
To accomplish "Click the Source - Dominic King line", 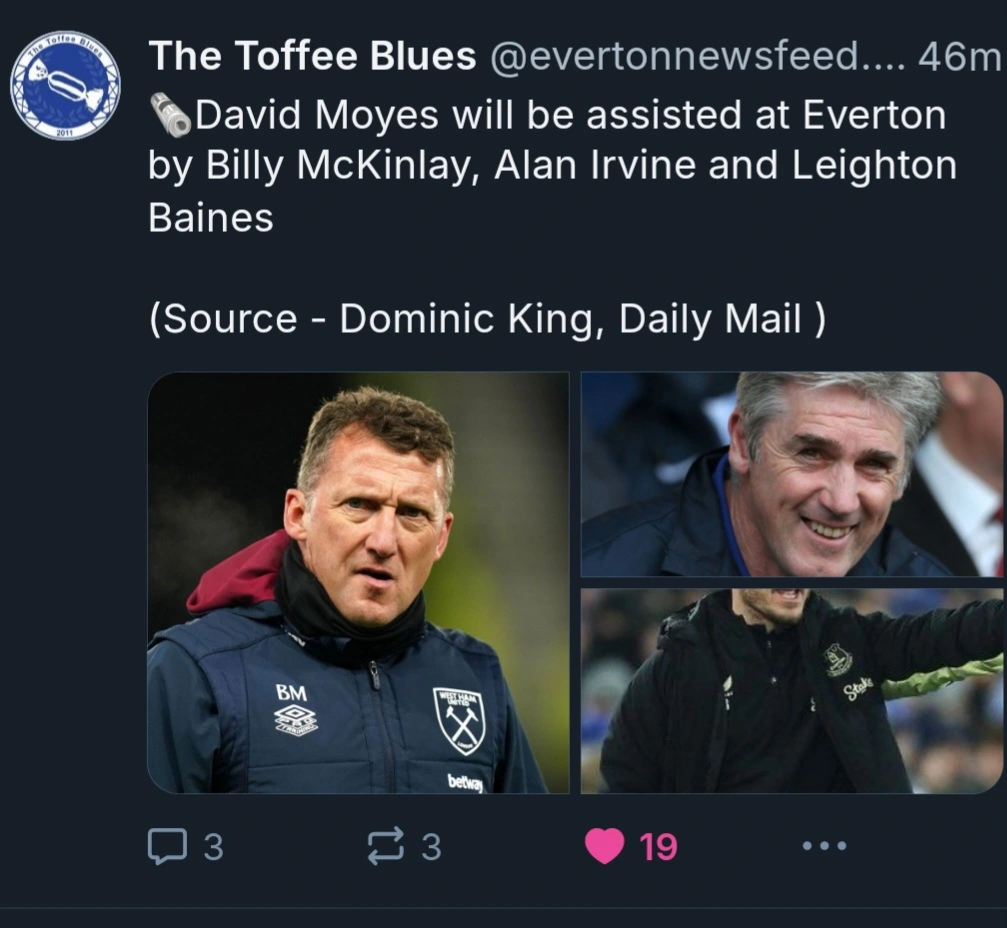I will click(x=487, y=319).
